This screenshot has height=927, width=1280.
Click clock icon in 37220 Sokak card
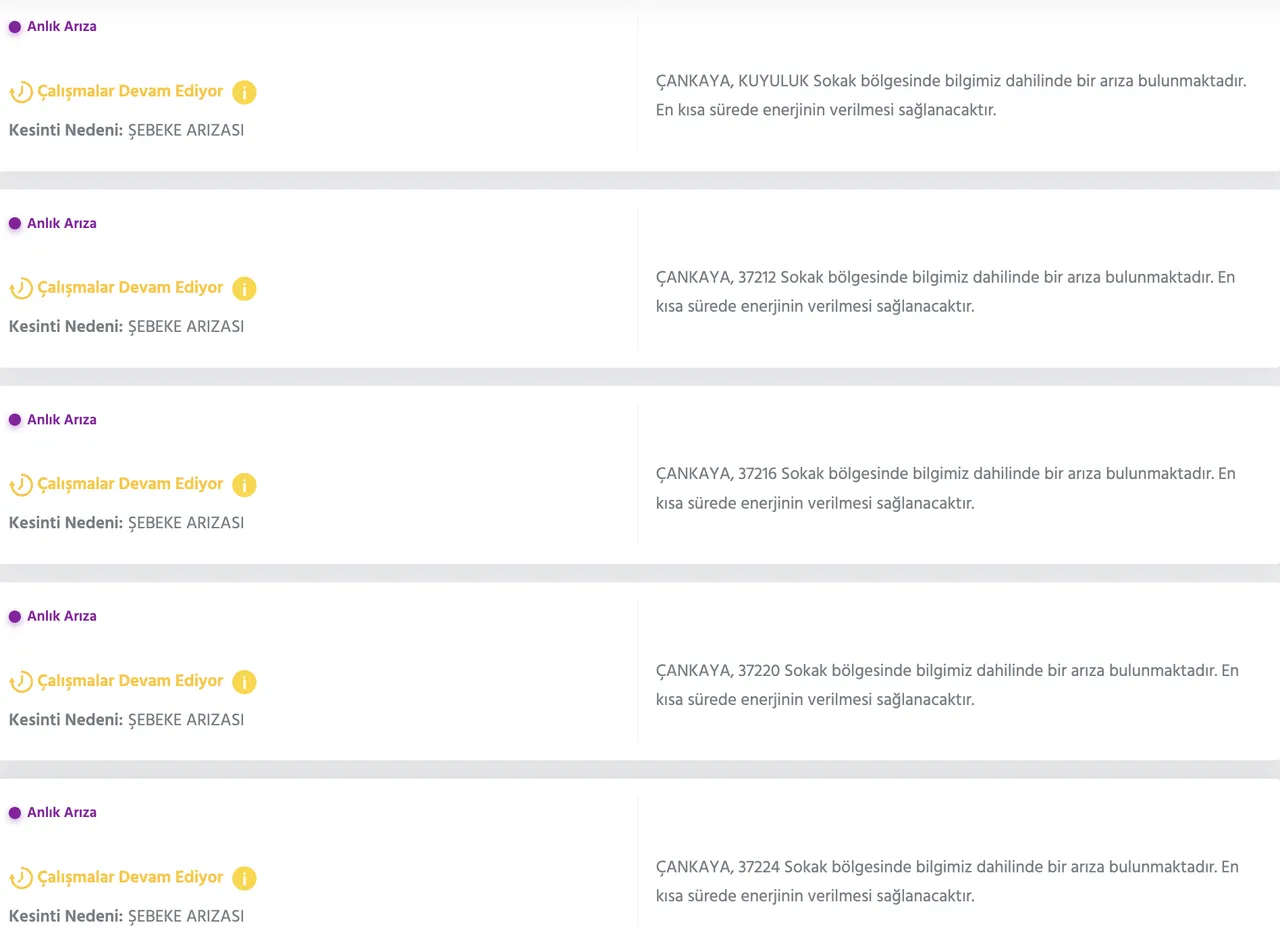[x=21, y=682]
